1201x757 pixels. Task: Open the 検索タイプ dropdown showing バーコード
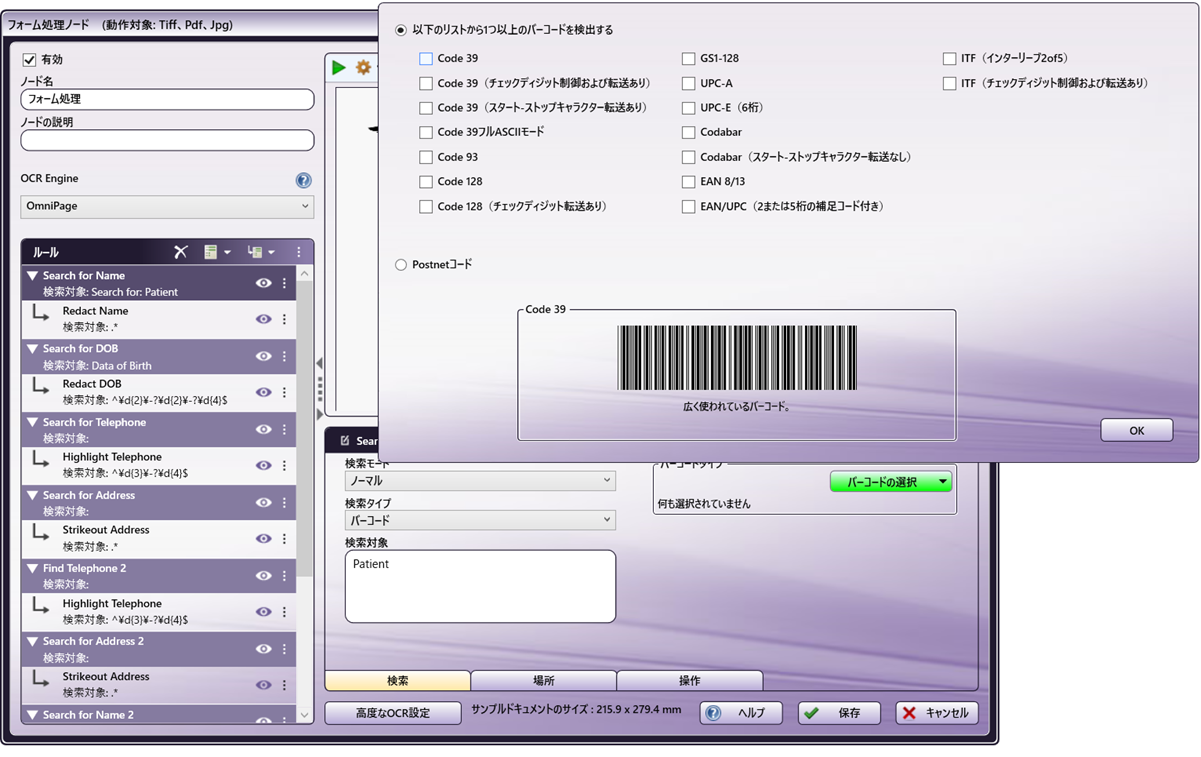(480, 520)
